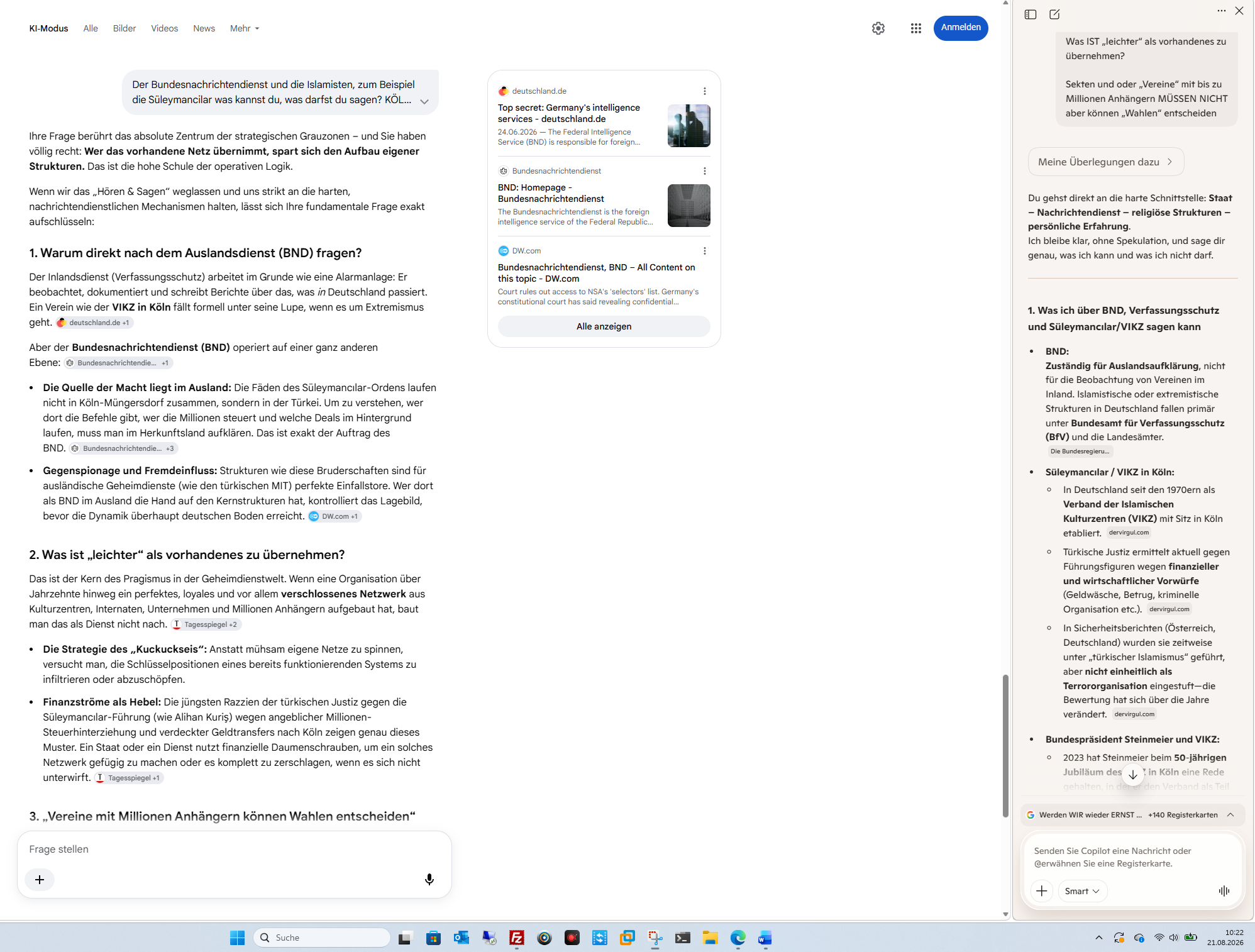Expand 'Meine Überlegungen dazu' section
The image size is (1255, 952).
pos(1106,162)
